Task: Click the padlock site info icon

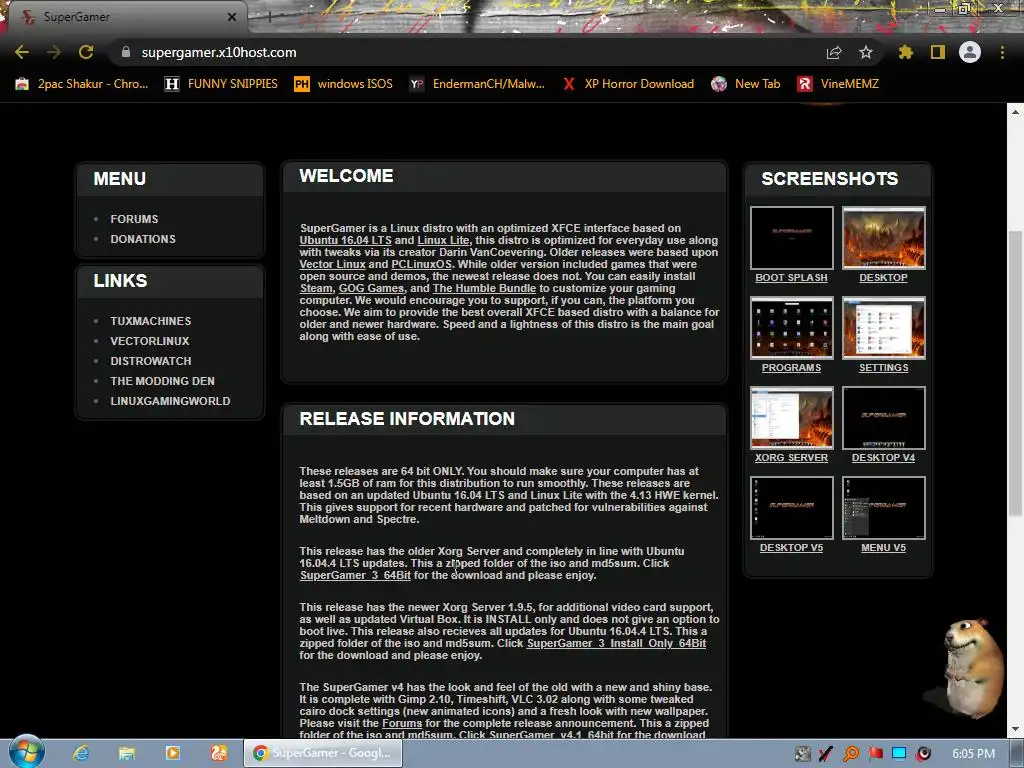Action: 125,52
